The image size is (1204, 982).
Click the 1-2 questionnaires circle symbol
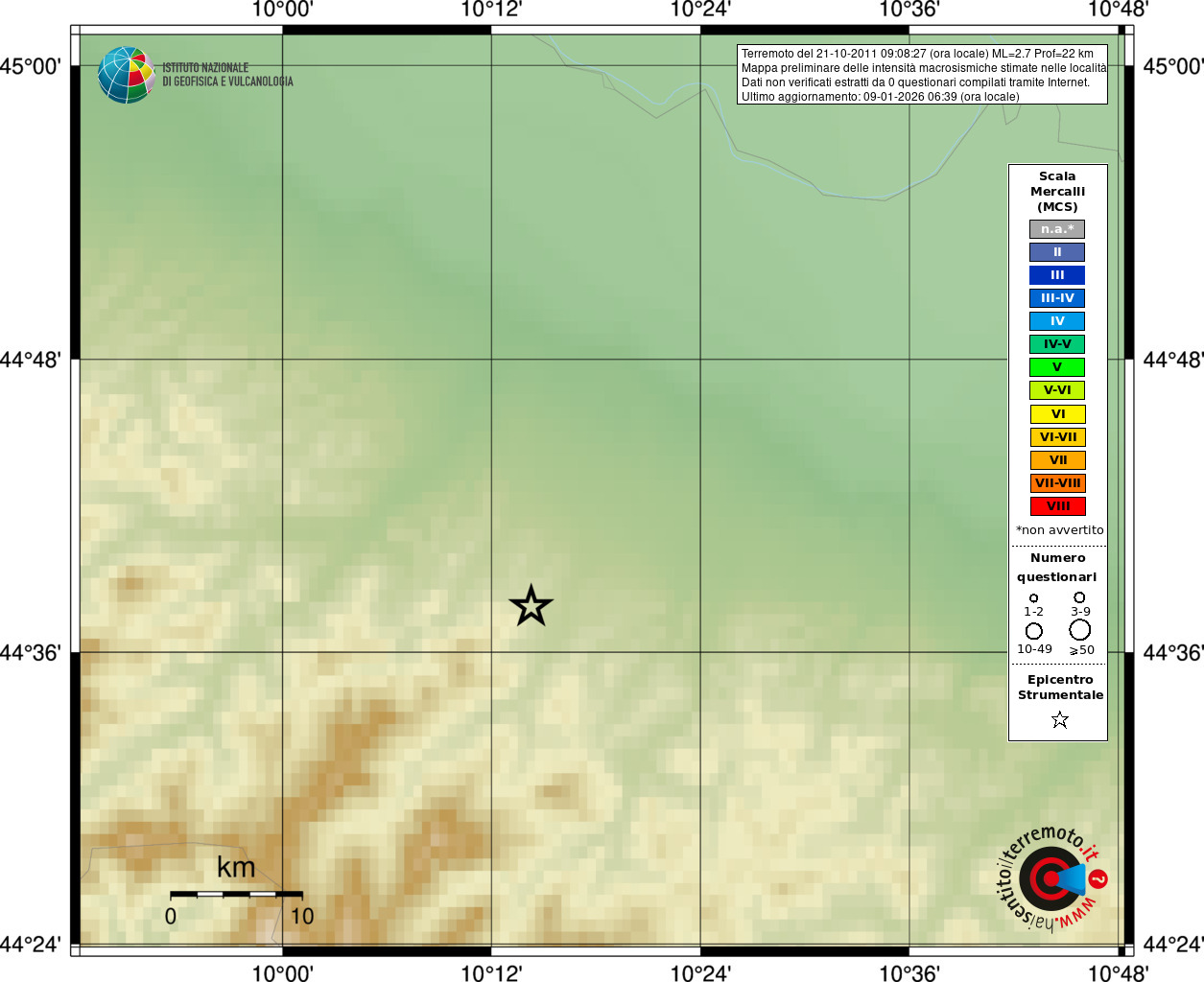[x=1033, y=598]
